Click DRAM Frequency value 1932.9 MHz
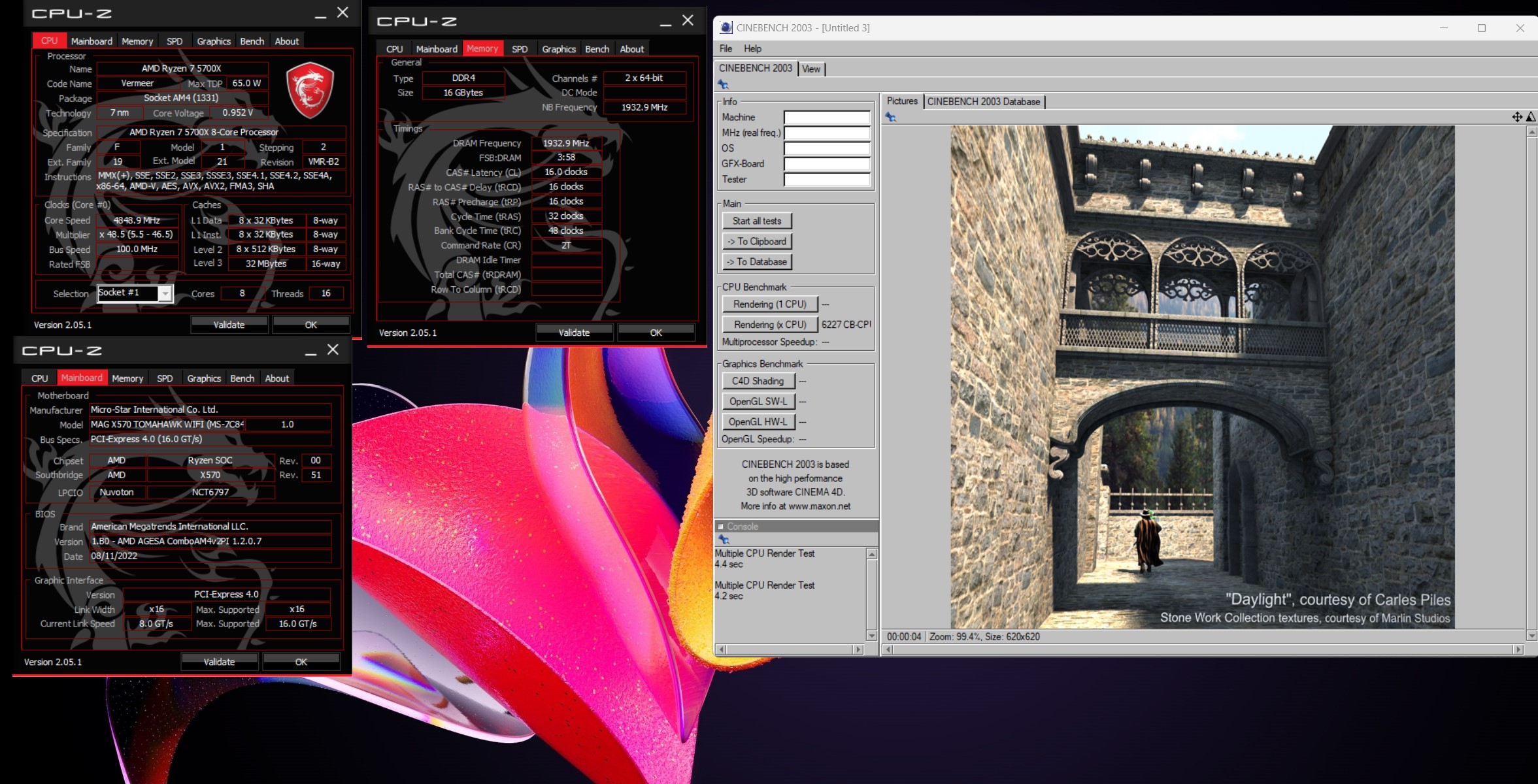 [566, 143]
